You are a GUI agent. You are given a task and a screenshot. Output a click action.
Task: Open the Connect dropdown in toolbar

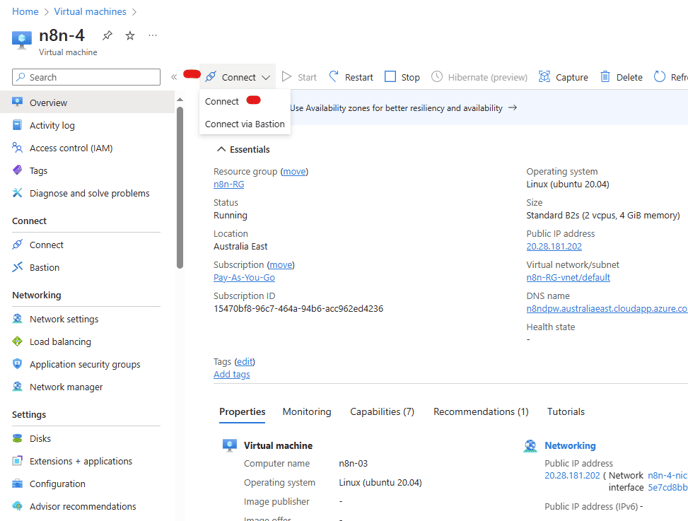point(239,77)
